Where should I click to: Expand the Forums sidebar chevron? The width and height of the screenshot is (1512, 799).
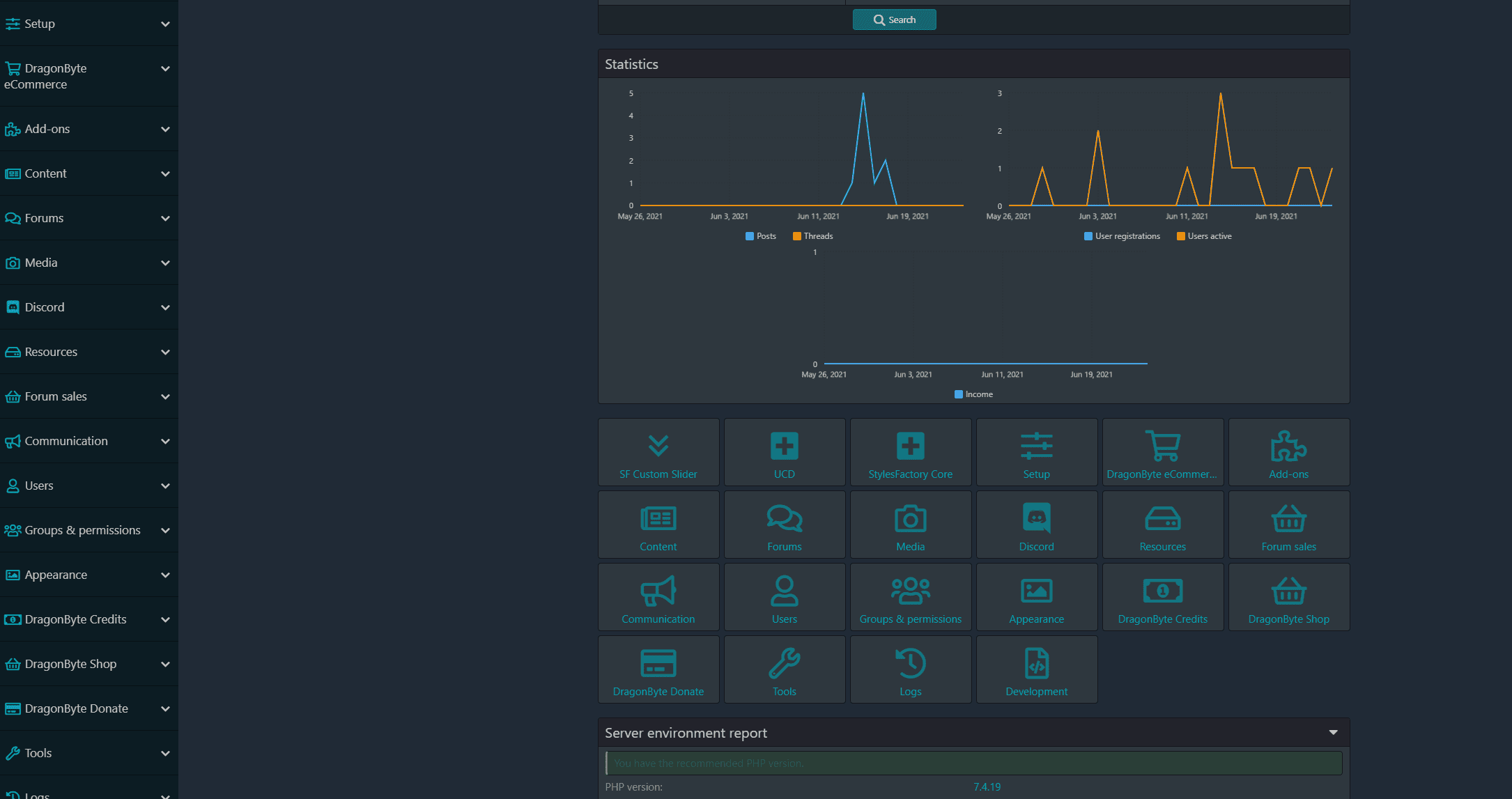[165, 218]
